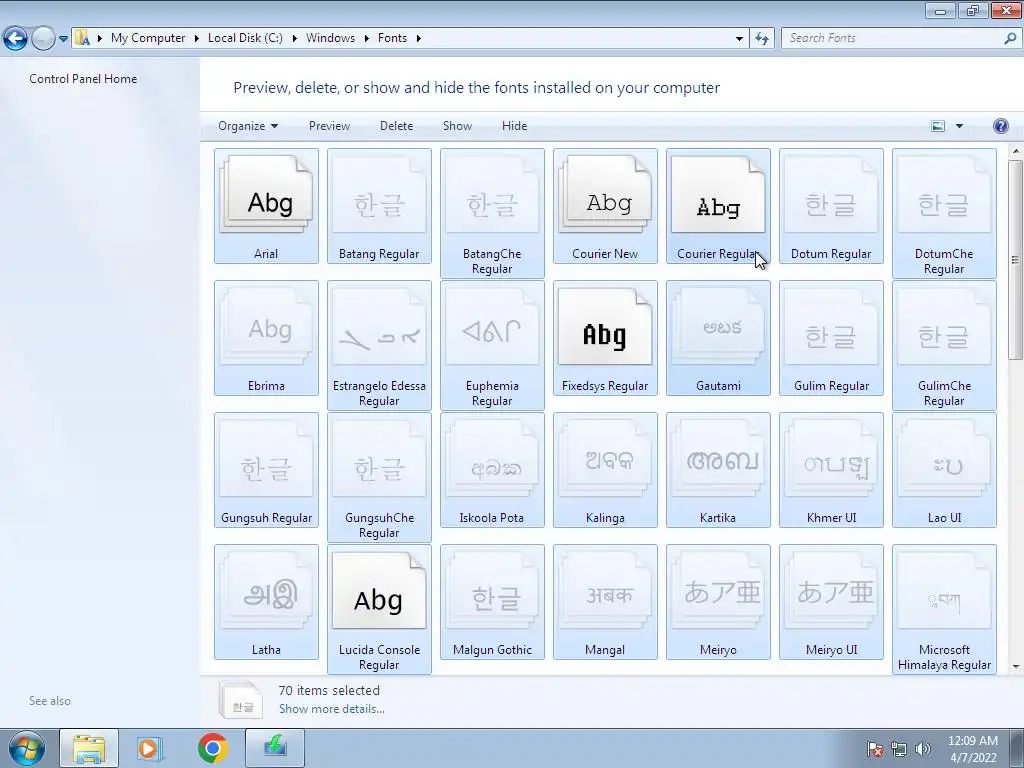This screenshot has width=1024, height=768.
Task: Change the view icon button
Action: [938, 126]
